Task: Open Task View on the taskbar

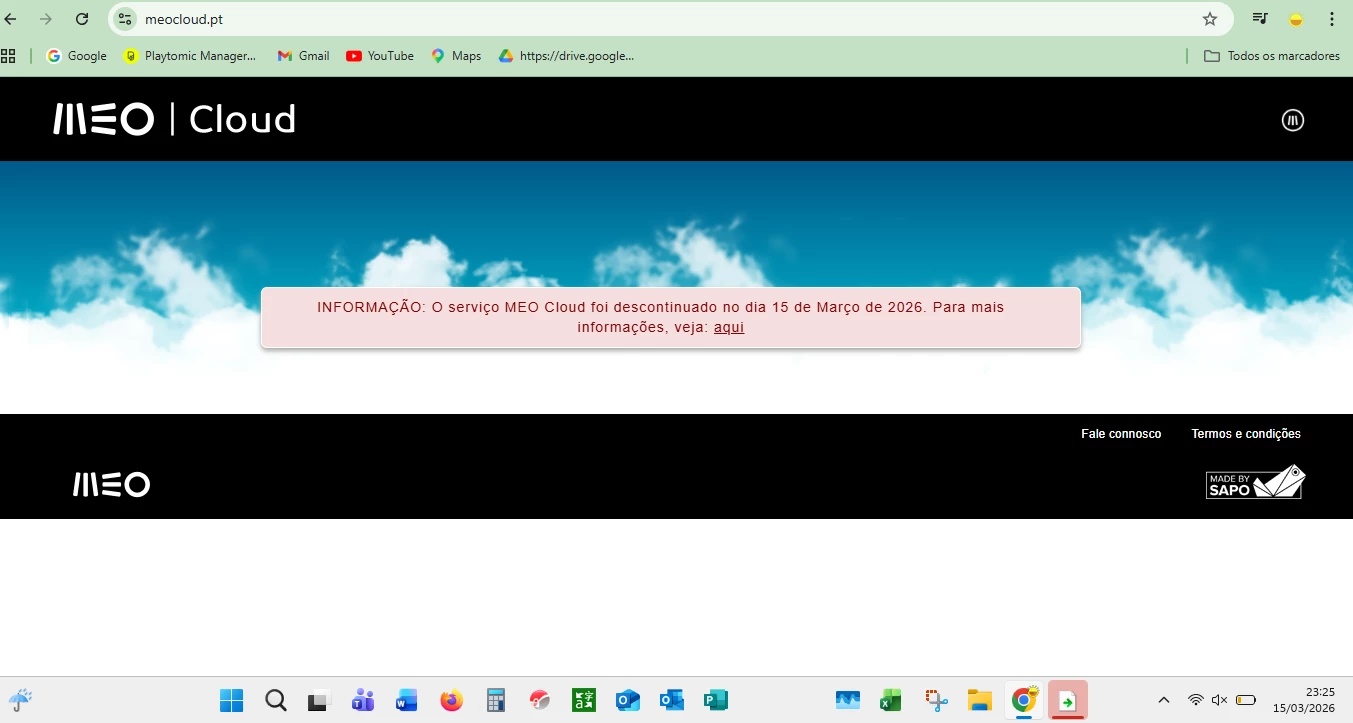Action: tap(319, 700)
